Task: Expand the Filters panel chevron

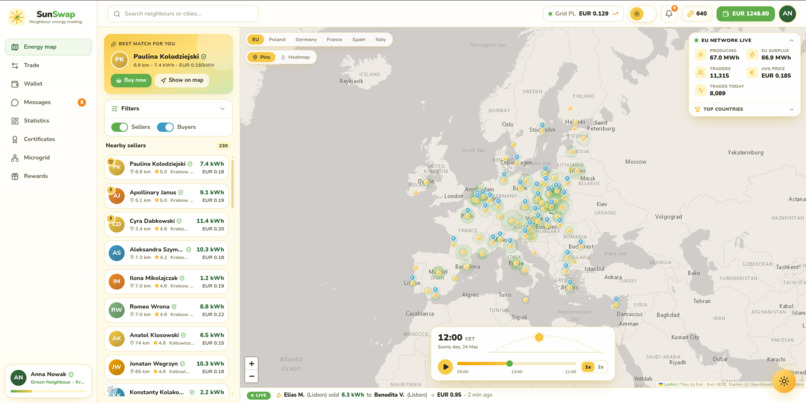Action: click(222, 108)
